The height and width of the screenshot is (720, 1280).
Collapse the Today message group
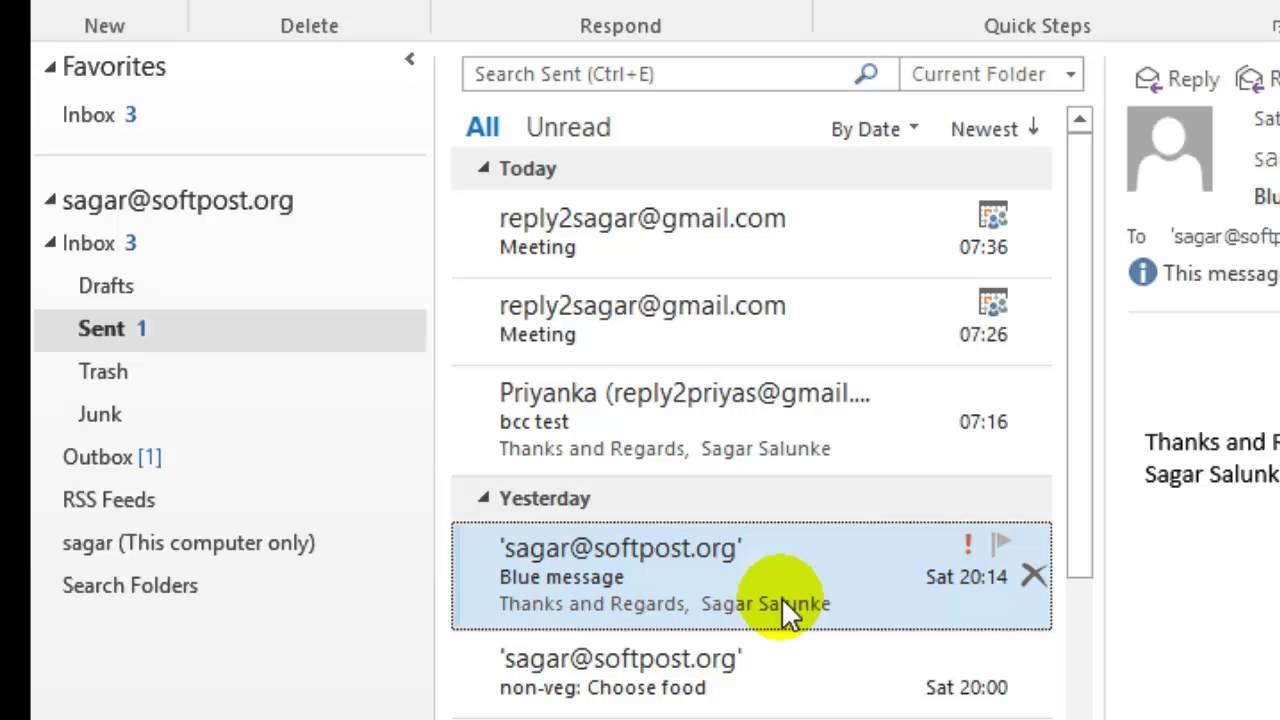pyautogui.click(x=484, y=168)
